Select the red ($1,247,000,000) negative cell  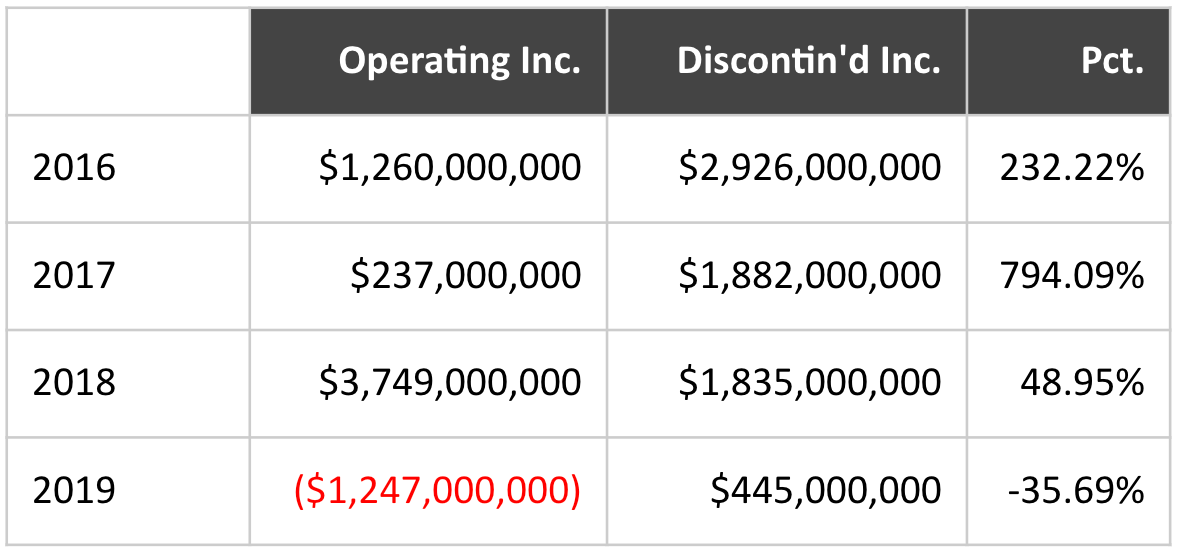coord(437,490)
